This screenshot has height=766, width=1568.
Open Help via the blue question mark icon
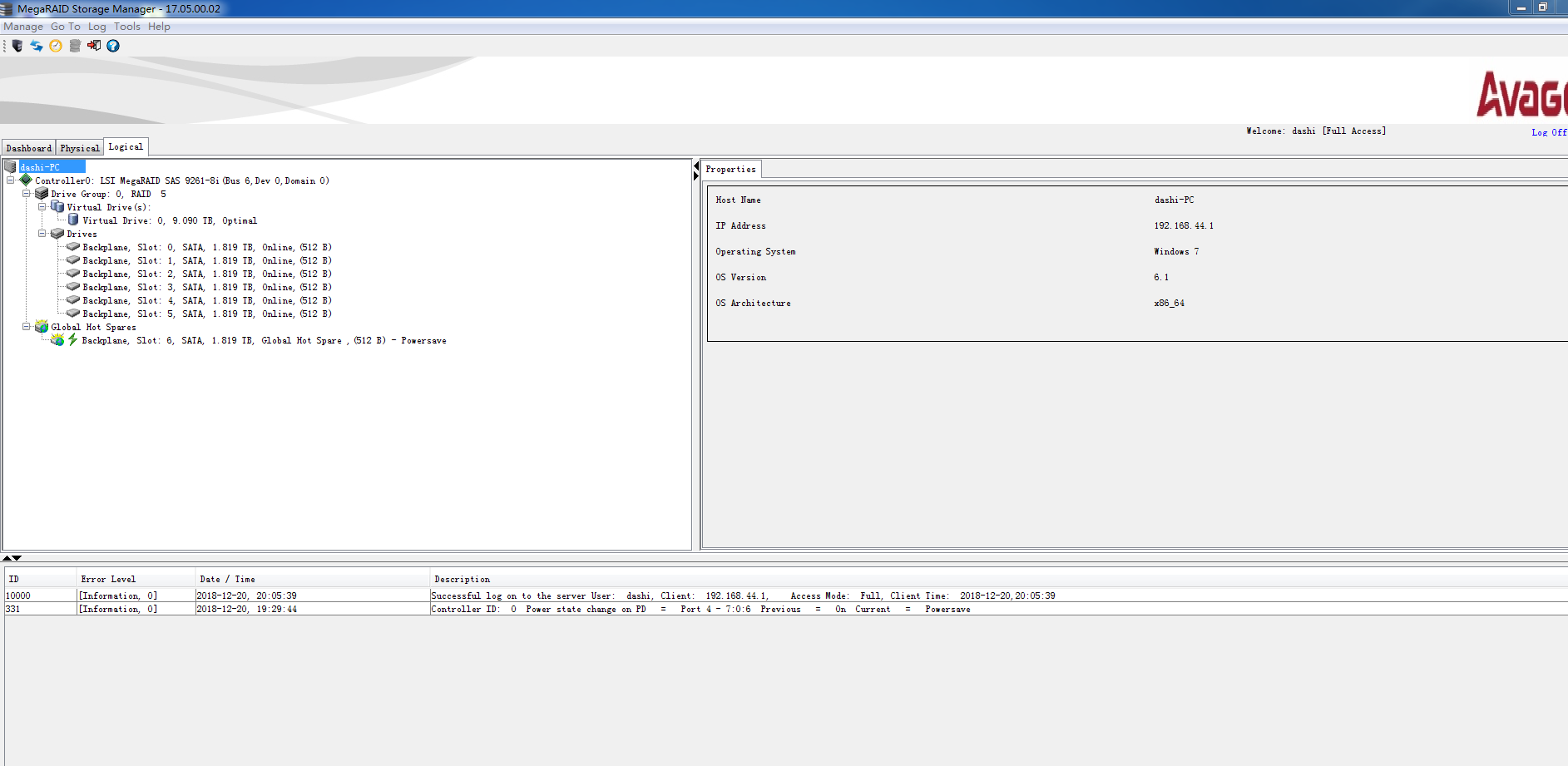[113, 46]
